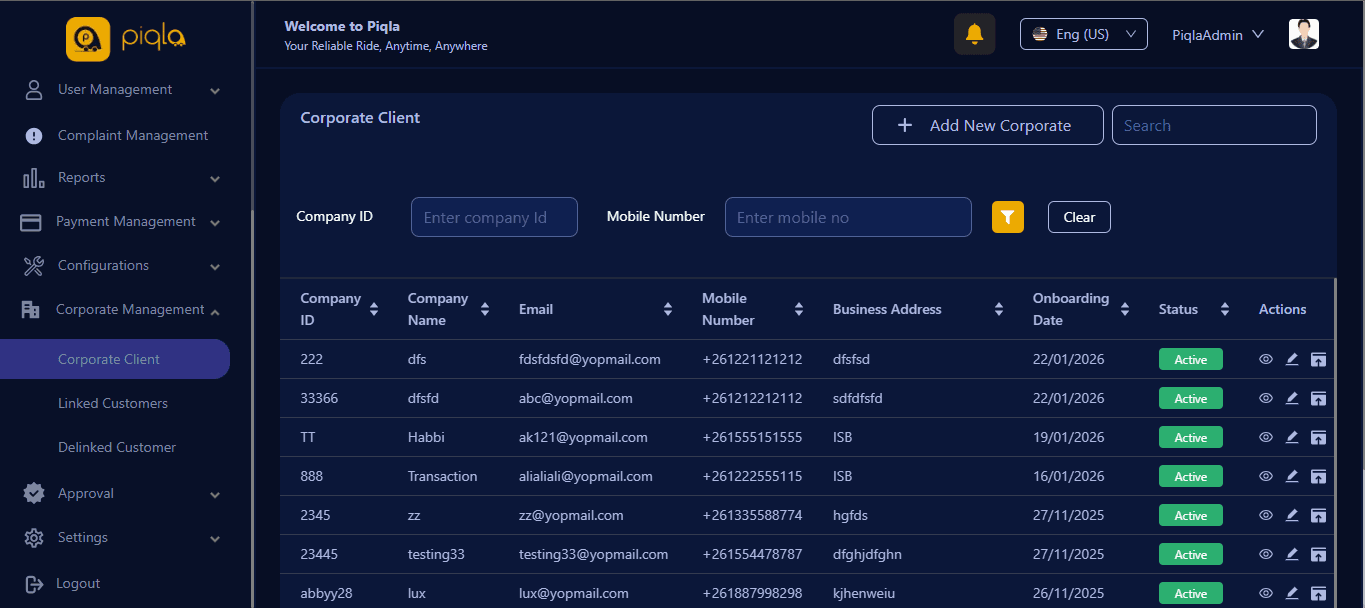Expand the Approval chevron

[215, 495]
